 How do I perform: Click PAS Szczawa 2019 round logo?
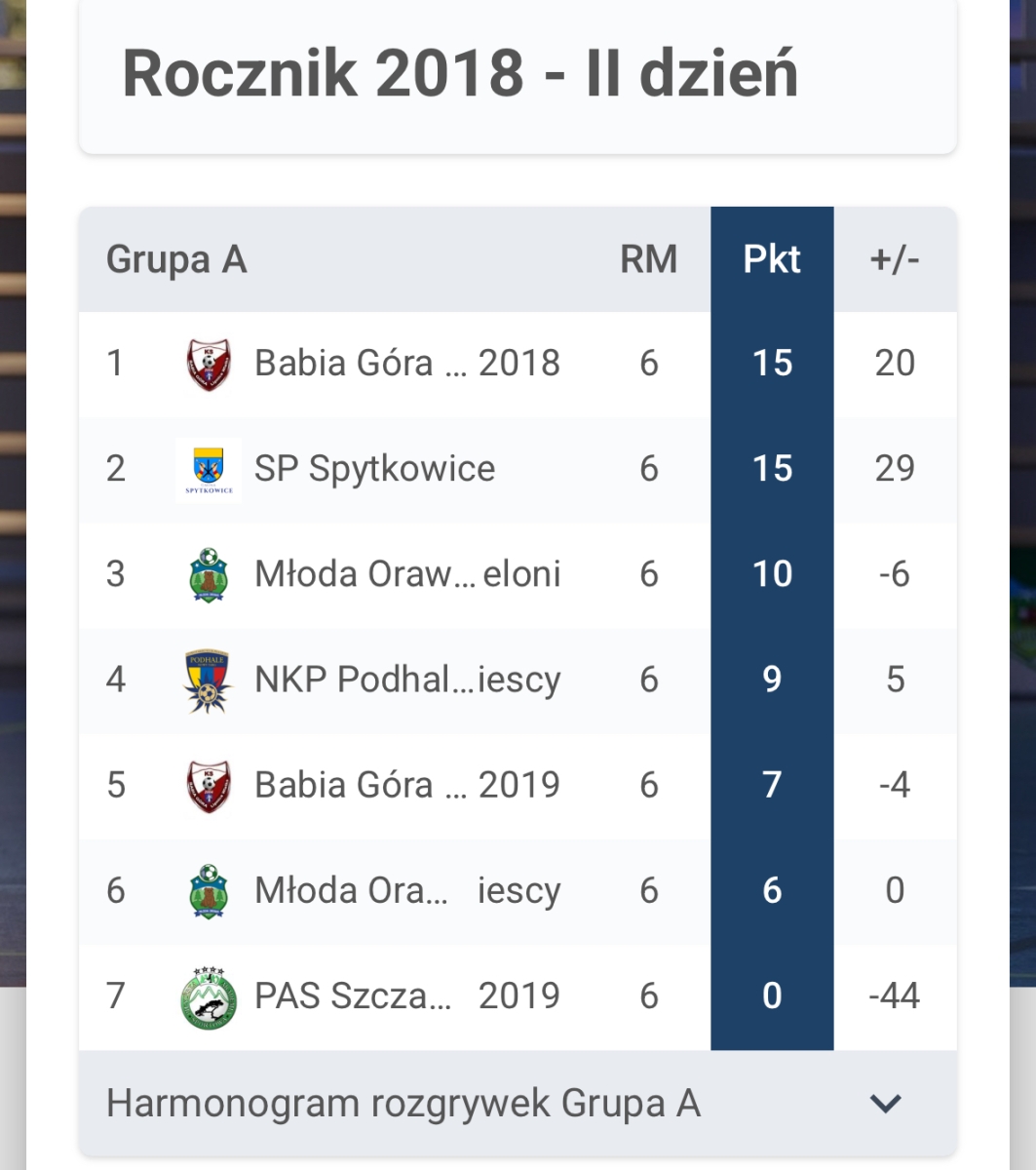pyautogui.click(x=209, y=996)
